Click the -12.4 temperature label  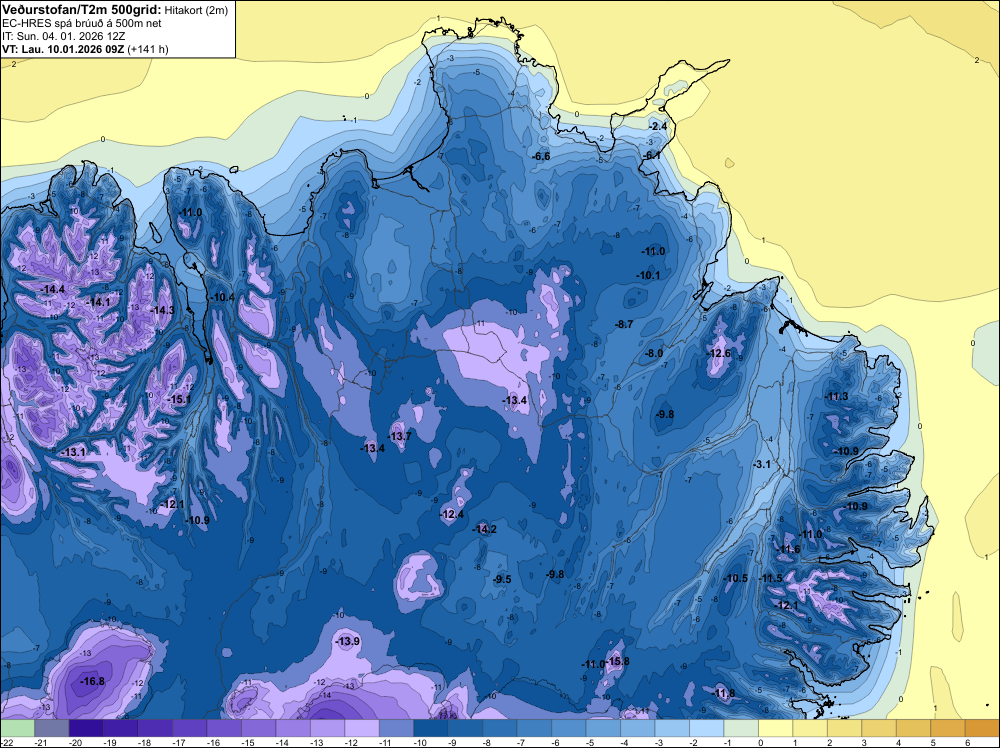click(452, 514)
